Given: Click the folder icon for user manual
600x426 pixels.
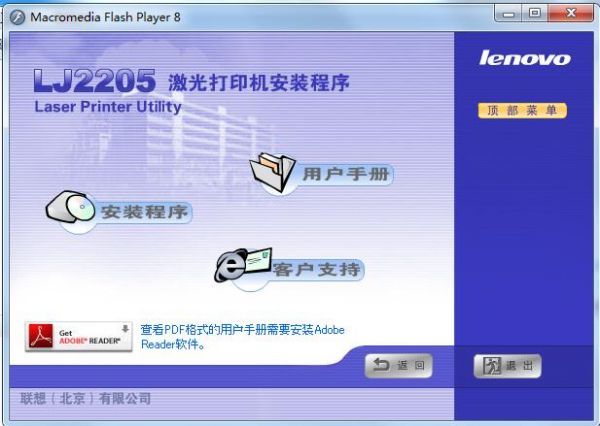Looking at the screenshot, I should [x=273, y=172].
